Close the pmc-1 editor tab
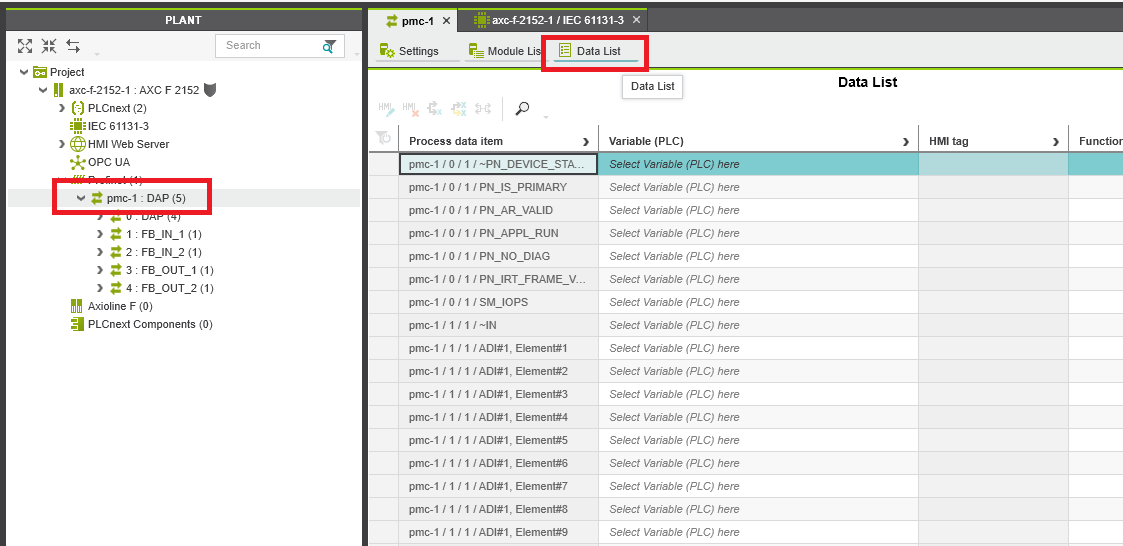The image size is (1123, 546). pyautogui.click(x=446, y=20)
